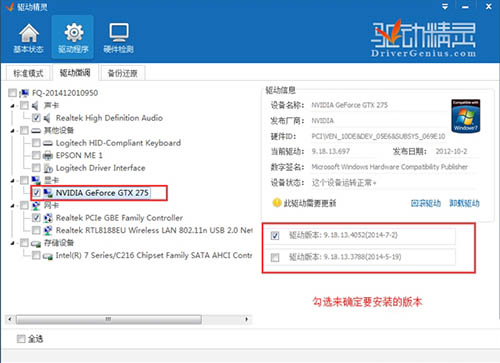Check driver version 9.18.13.3788 checkbox
This screenshot has width=500, height=363.
pos(275,257)
